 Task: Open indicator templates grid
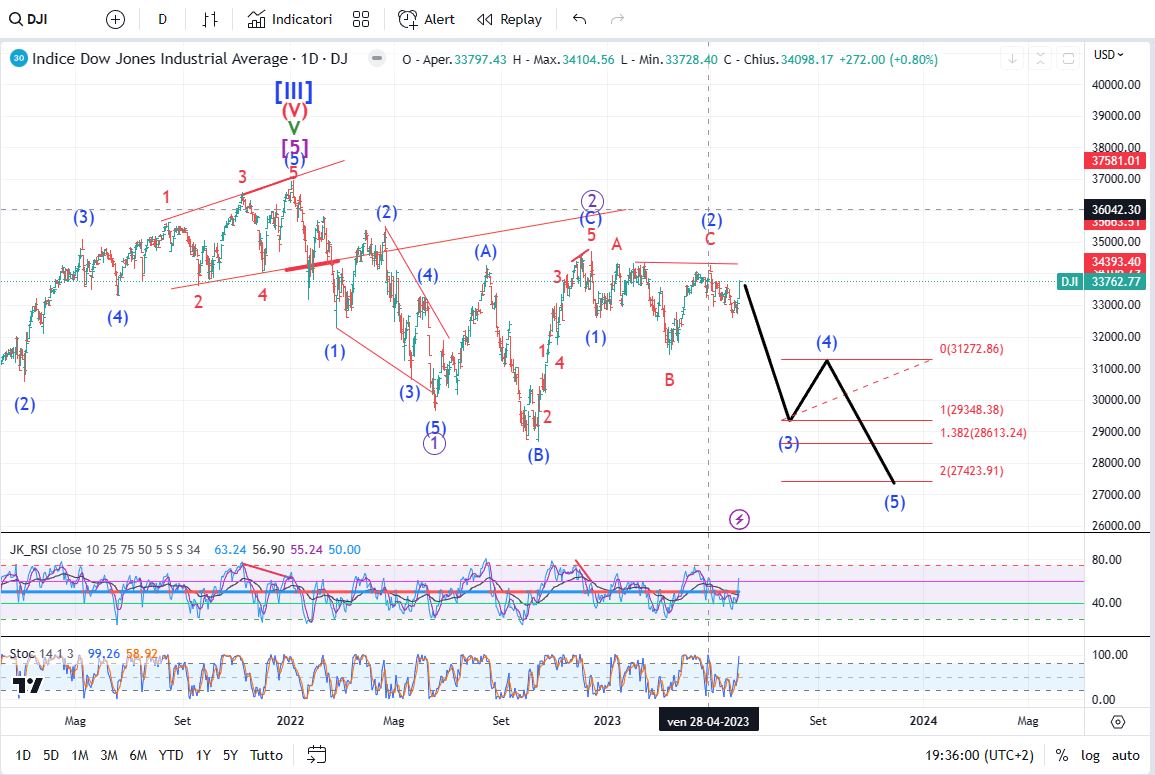tap(361, 19)
